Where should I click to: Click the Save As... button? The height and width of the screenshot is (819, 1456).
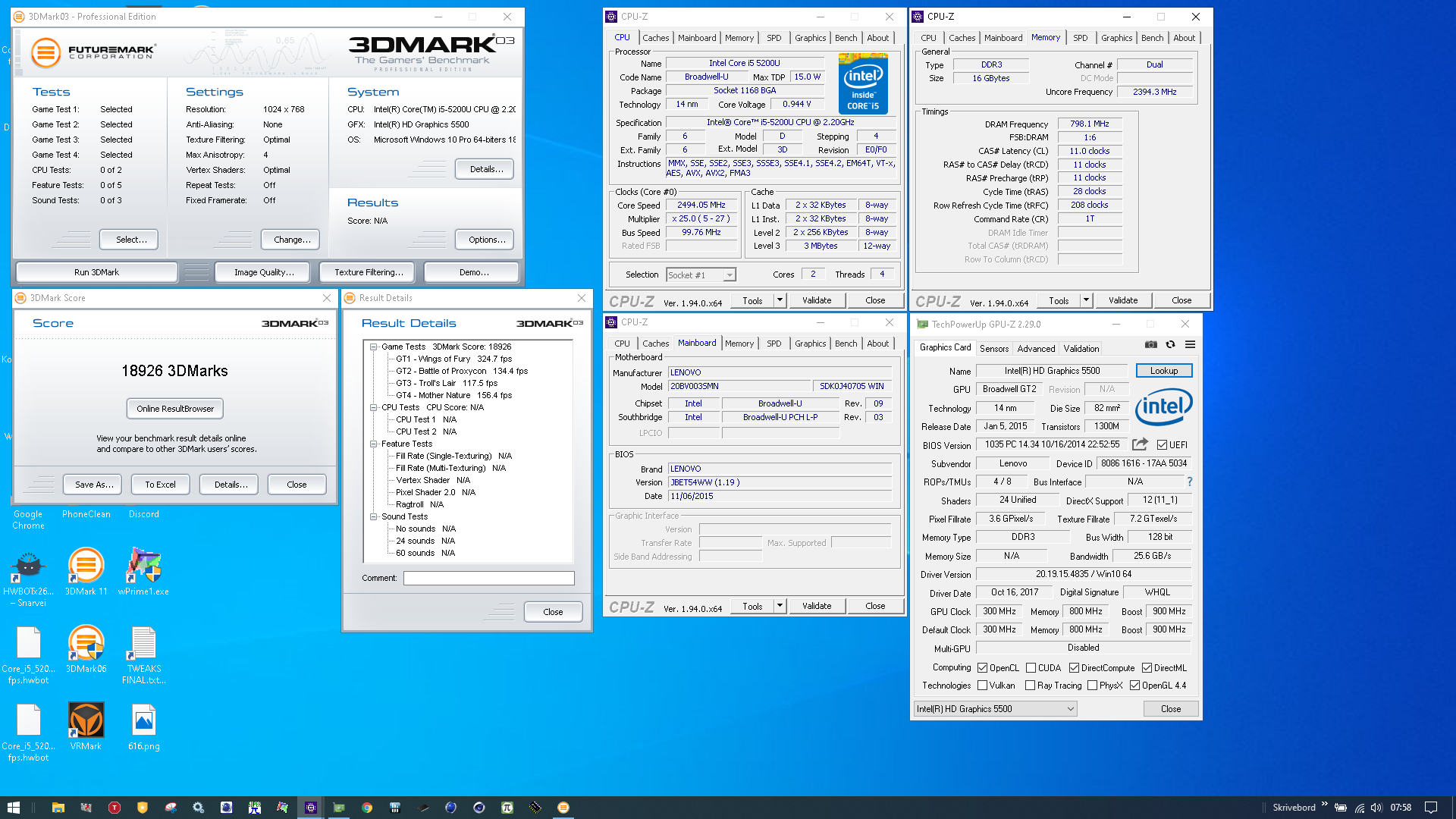(94, 485)
